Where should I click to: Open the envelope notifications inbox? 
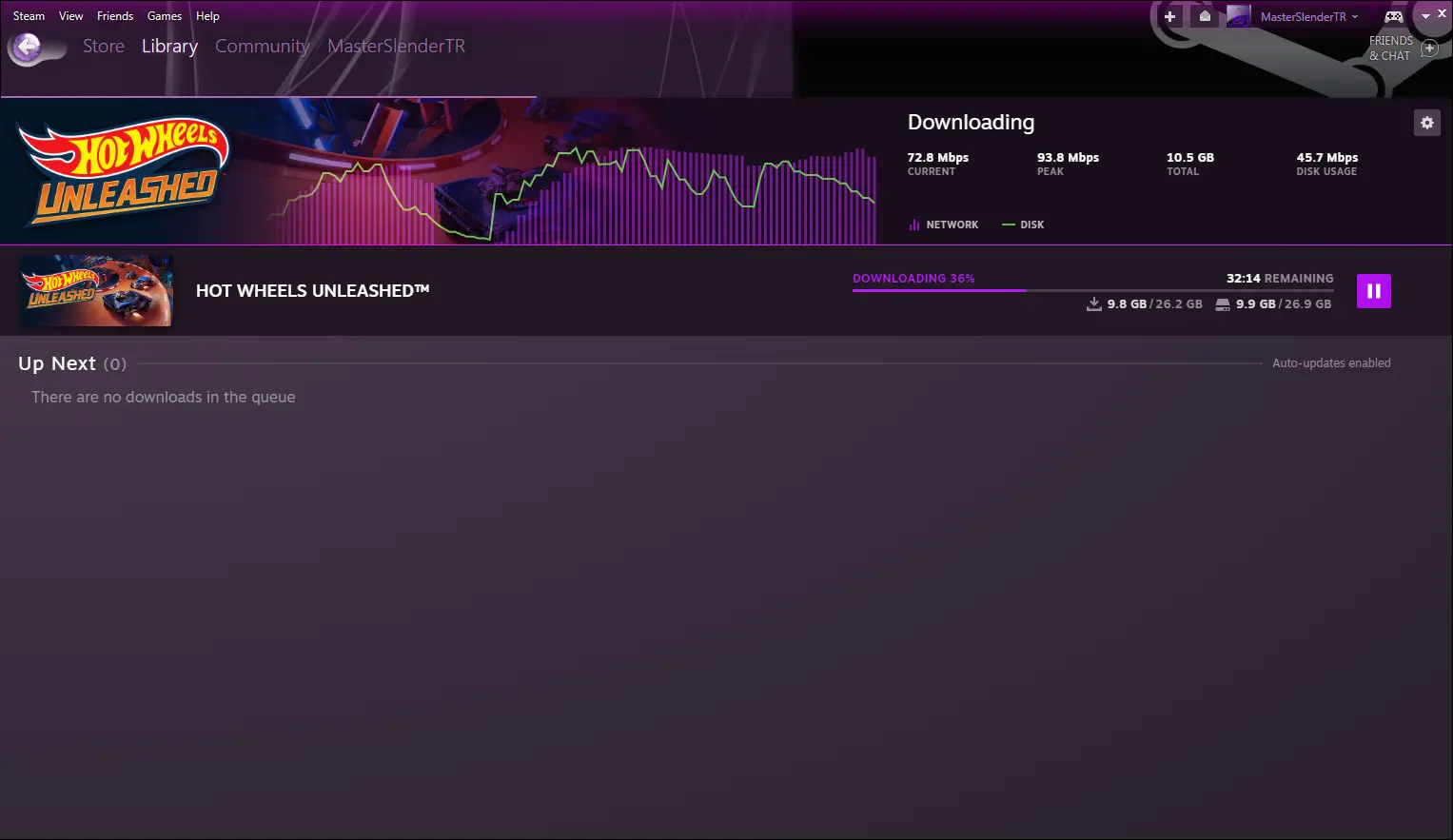[x=1205, y=16]
